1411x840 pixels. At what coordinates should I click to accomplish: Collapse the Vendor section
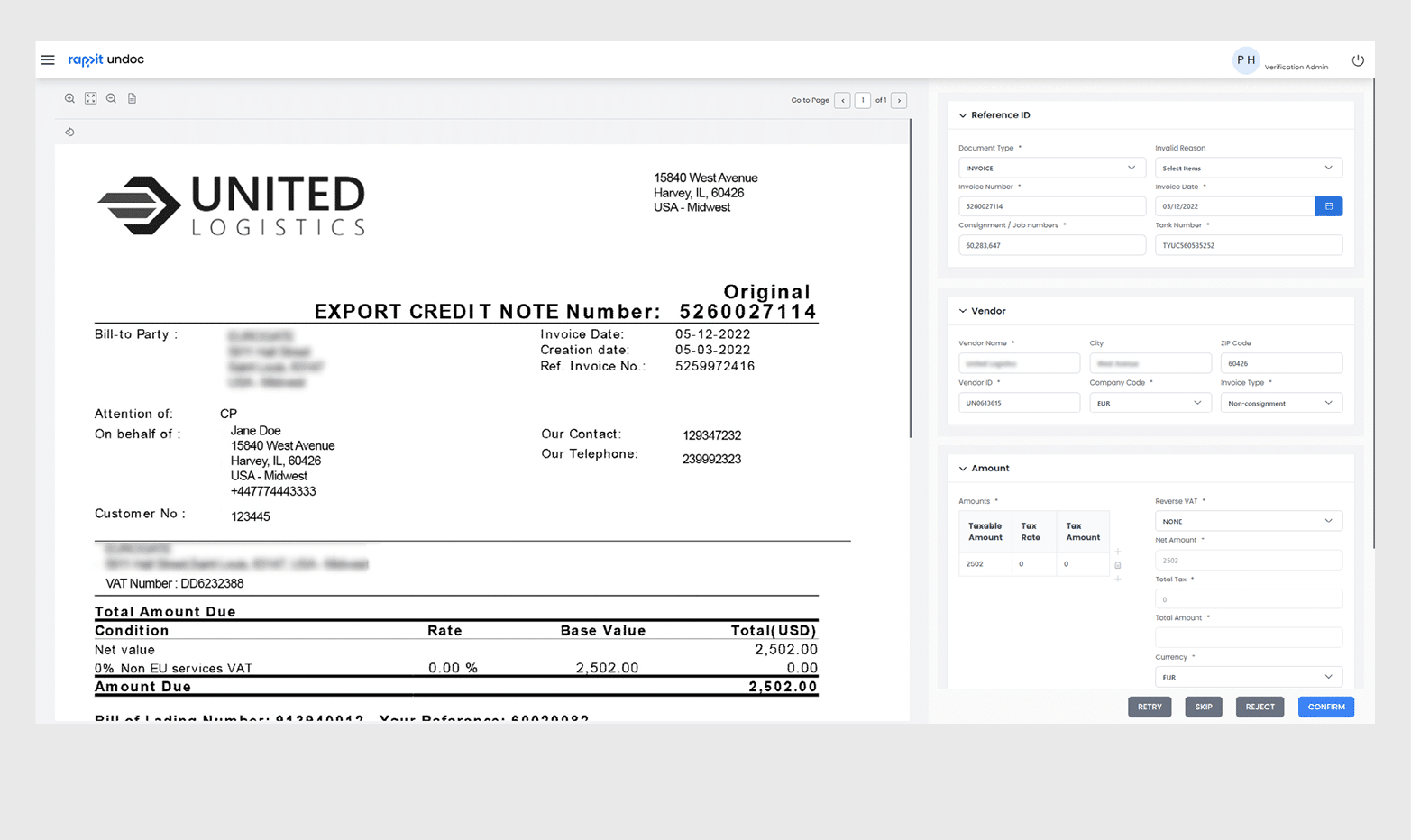pos(963,310)
